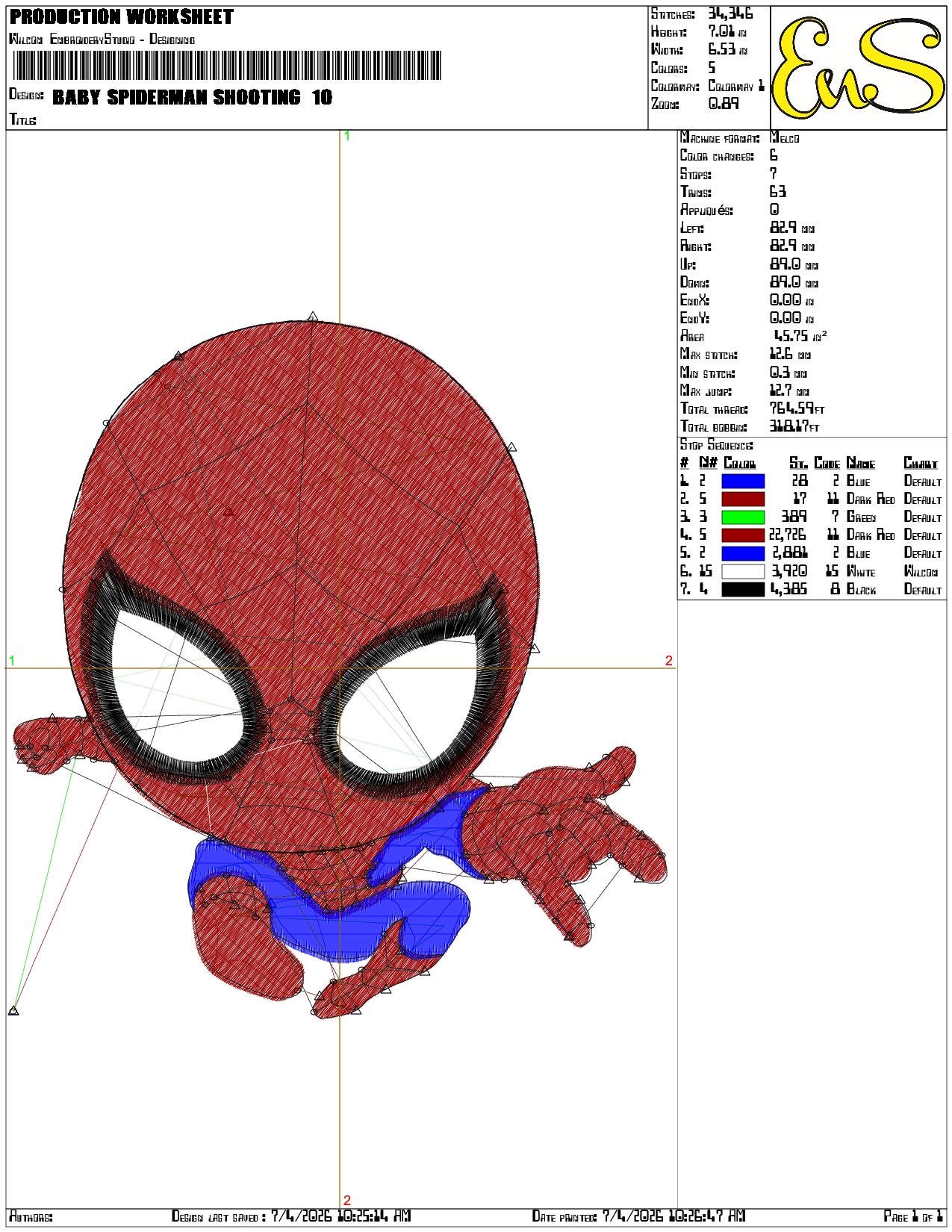952x1232 pixels.
Task: Click the 'Black' thread name in row 7
Action: [861, 589]
